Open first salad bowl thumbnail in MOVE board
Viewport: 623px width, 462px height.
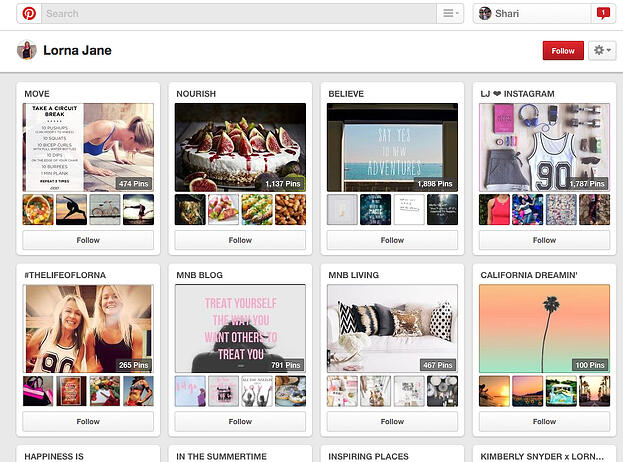click(38, 210)
